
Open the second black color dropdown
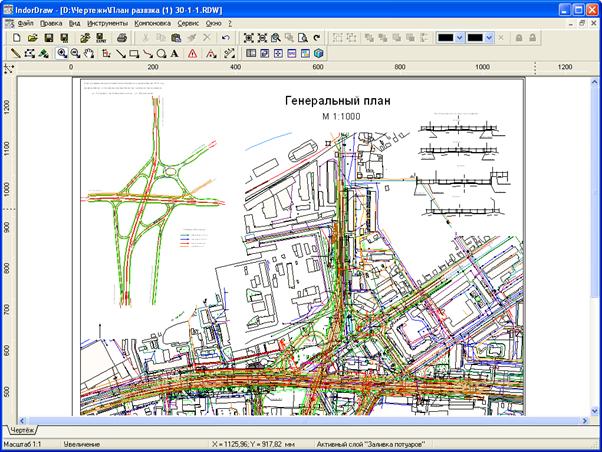click(x=490, y=37)
